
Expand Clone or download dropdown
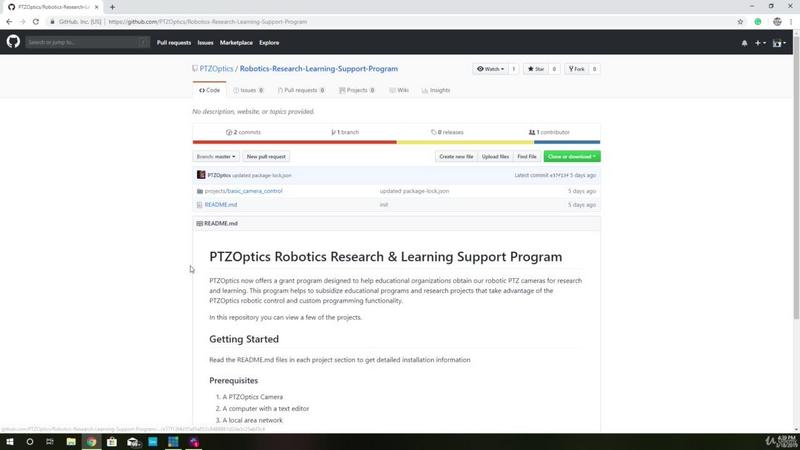(x=572, y=157)
